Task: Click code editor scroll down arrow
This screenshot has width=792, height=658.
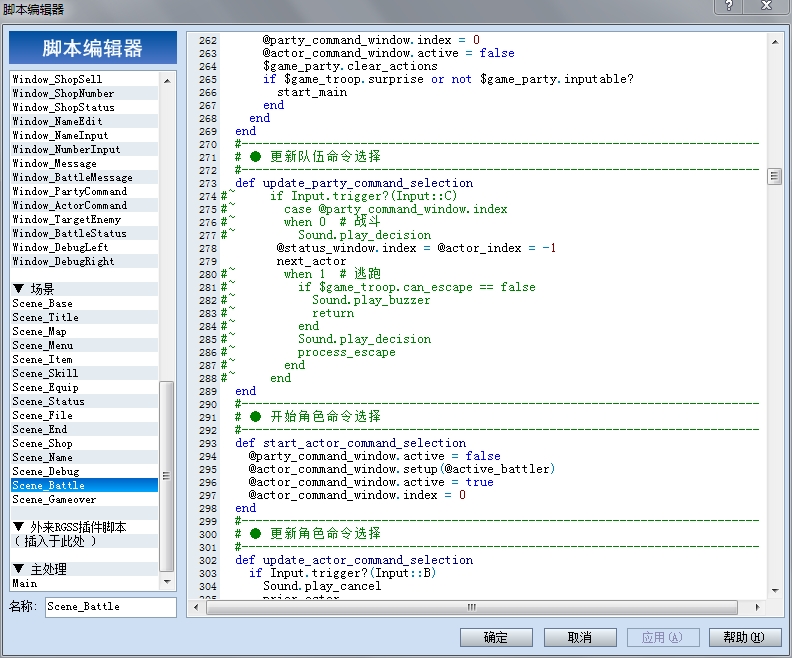Action: [x=775, y=590]
